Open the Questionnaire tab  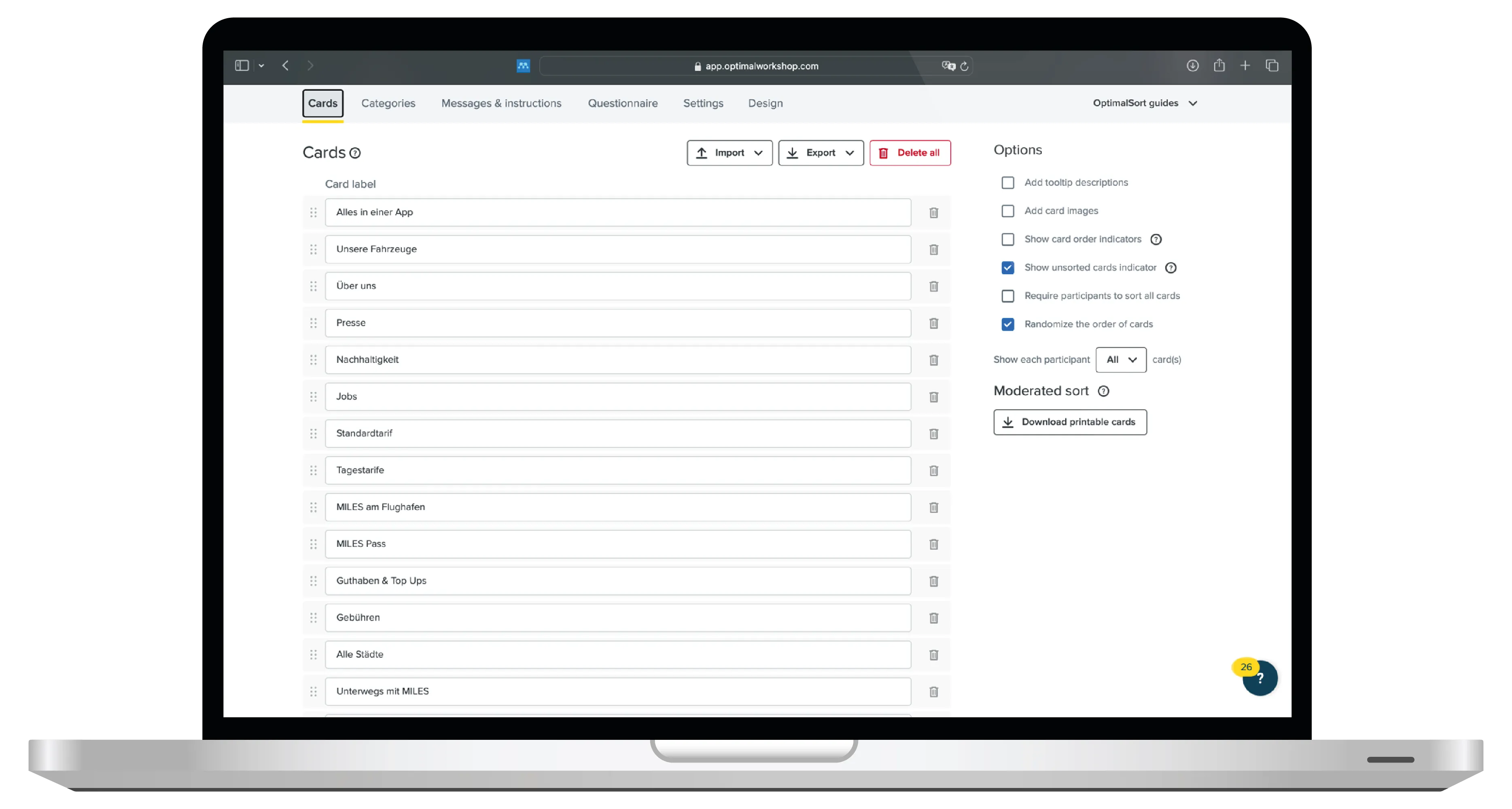pos(622,103)
